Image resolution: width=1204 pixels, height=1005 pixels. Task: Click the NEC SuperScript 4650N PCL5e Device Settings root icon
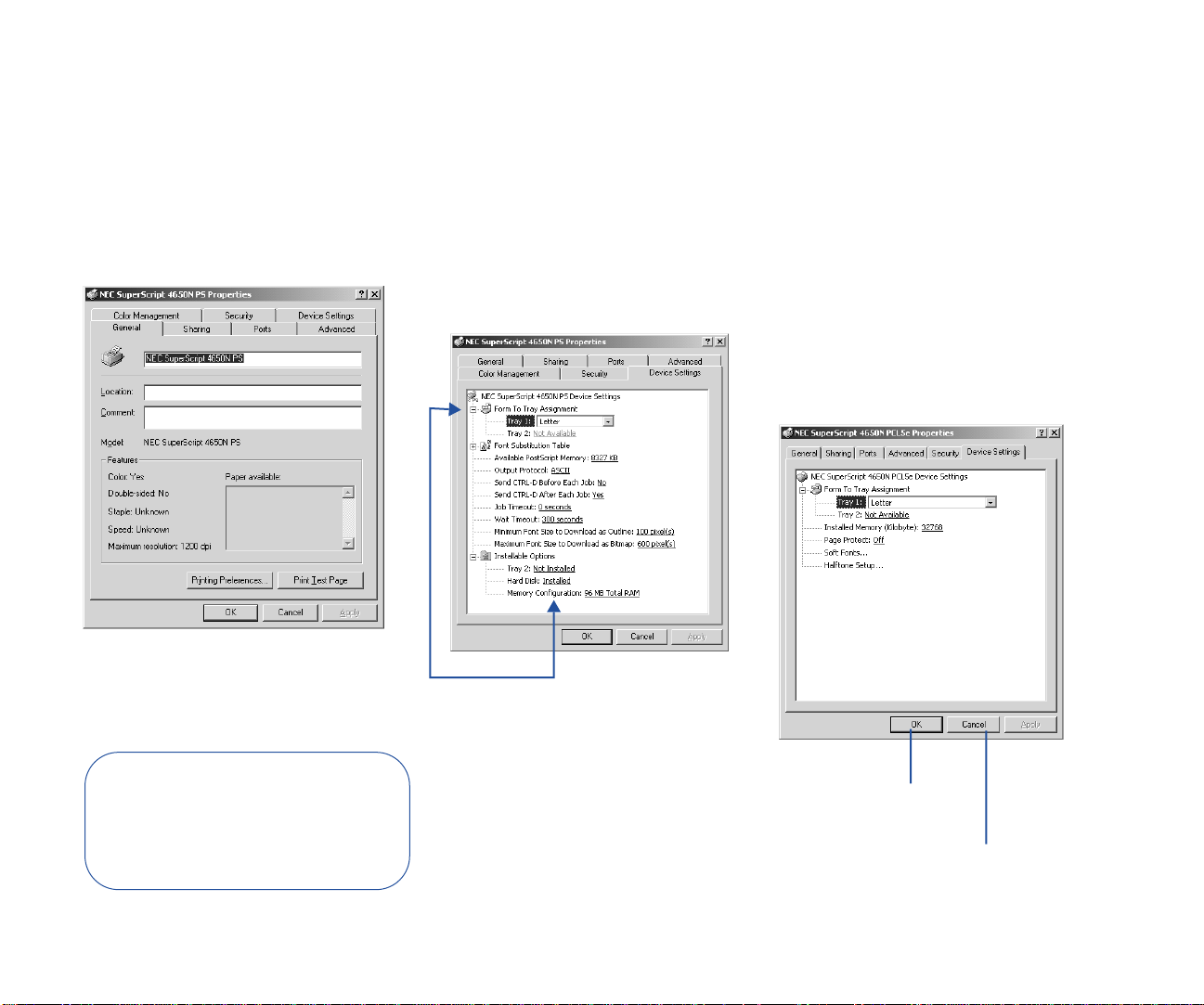tap(803, 476)
